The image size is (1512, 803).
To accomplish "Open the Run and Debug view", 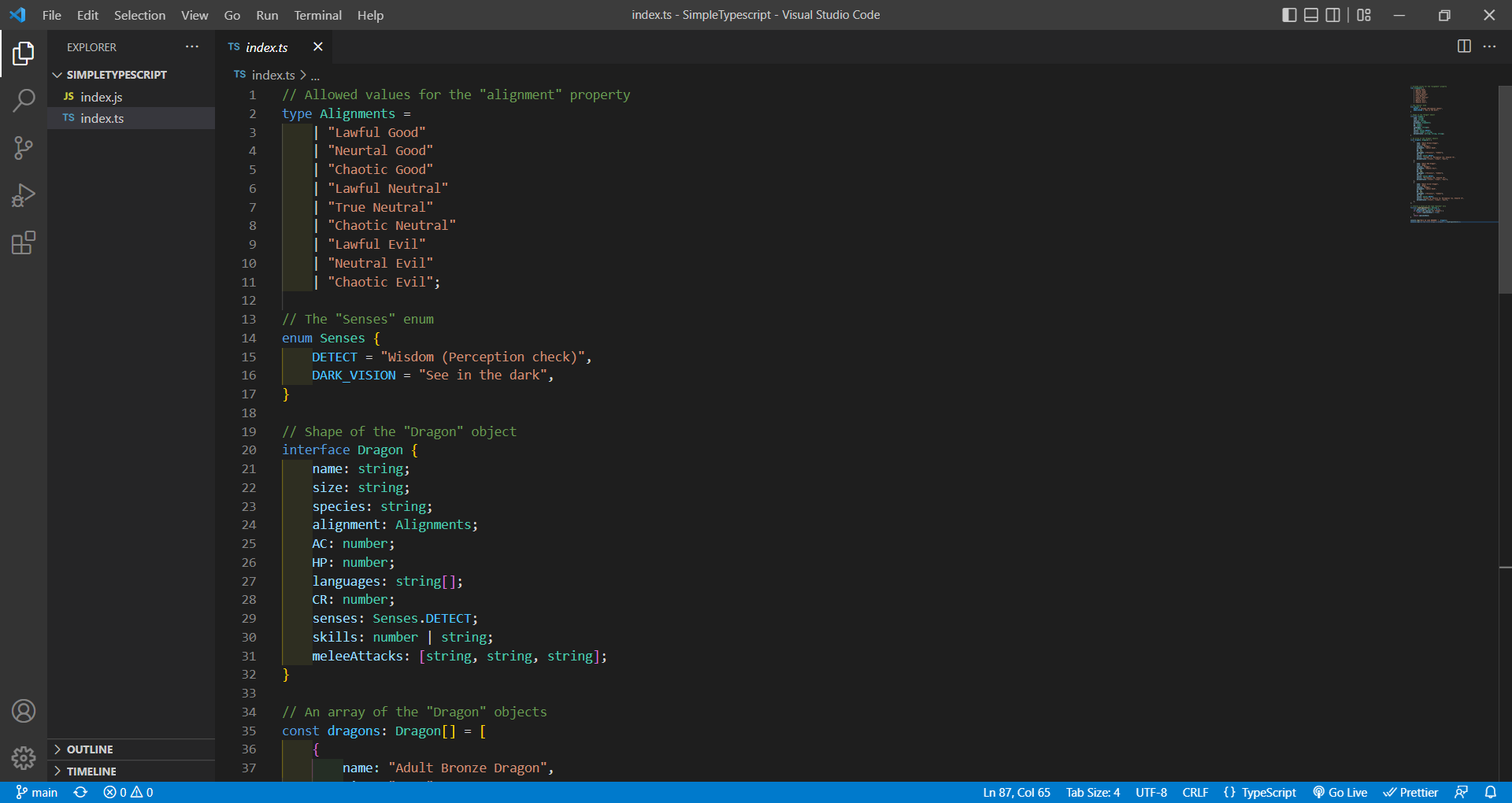I will tap(24, 195).
